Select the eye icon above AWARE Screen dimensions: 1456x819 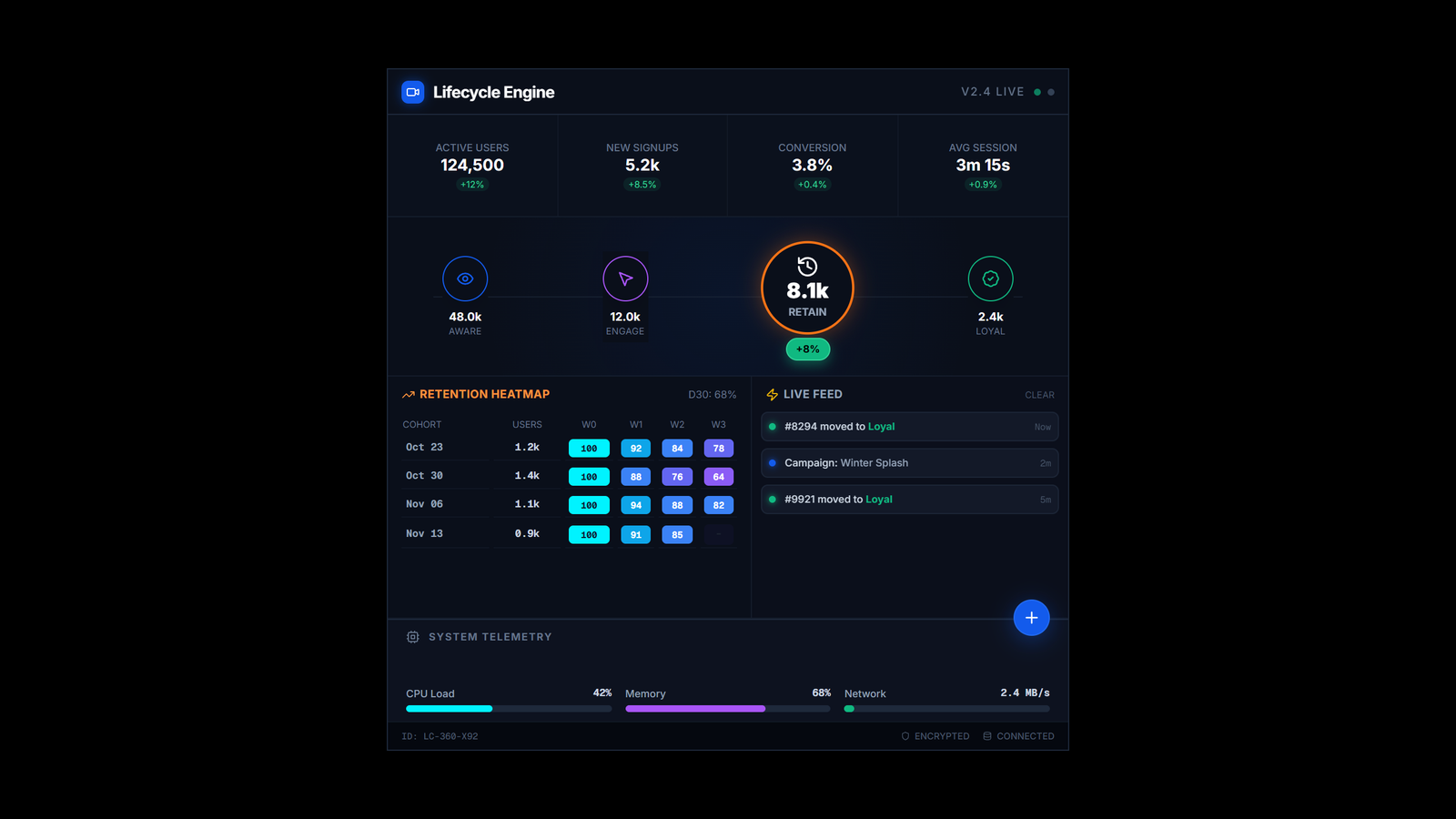tap(465, 278)
